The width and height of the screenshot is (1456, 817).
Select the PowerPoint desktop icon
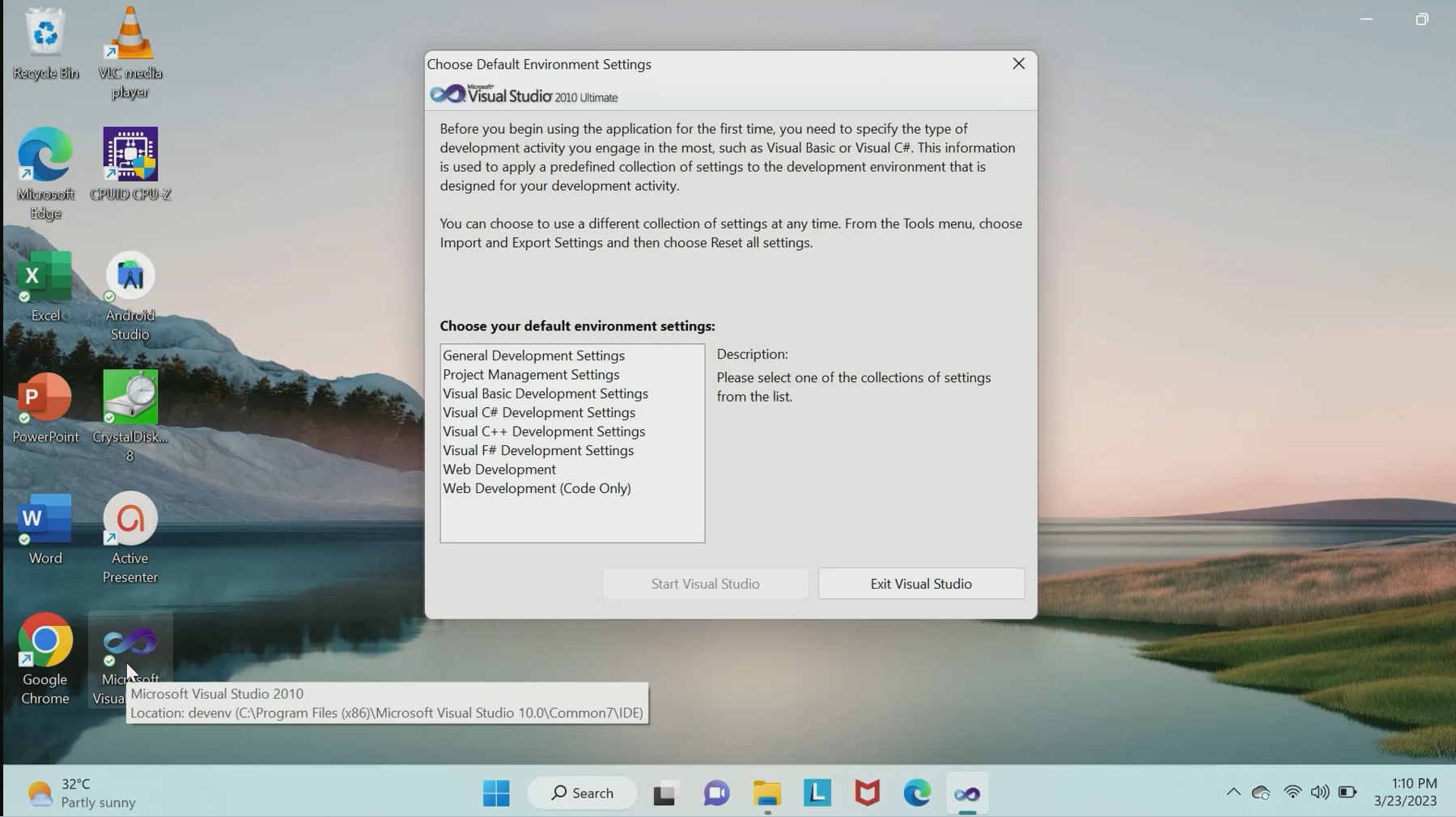45,407
